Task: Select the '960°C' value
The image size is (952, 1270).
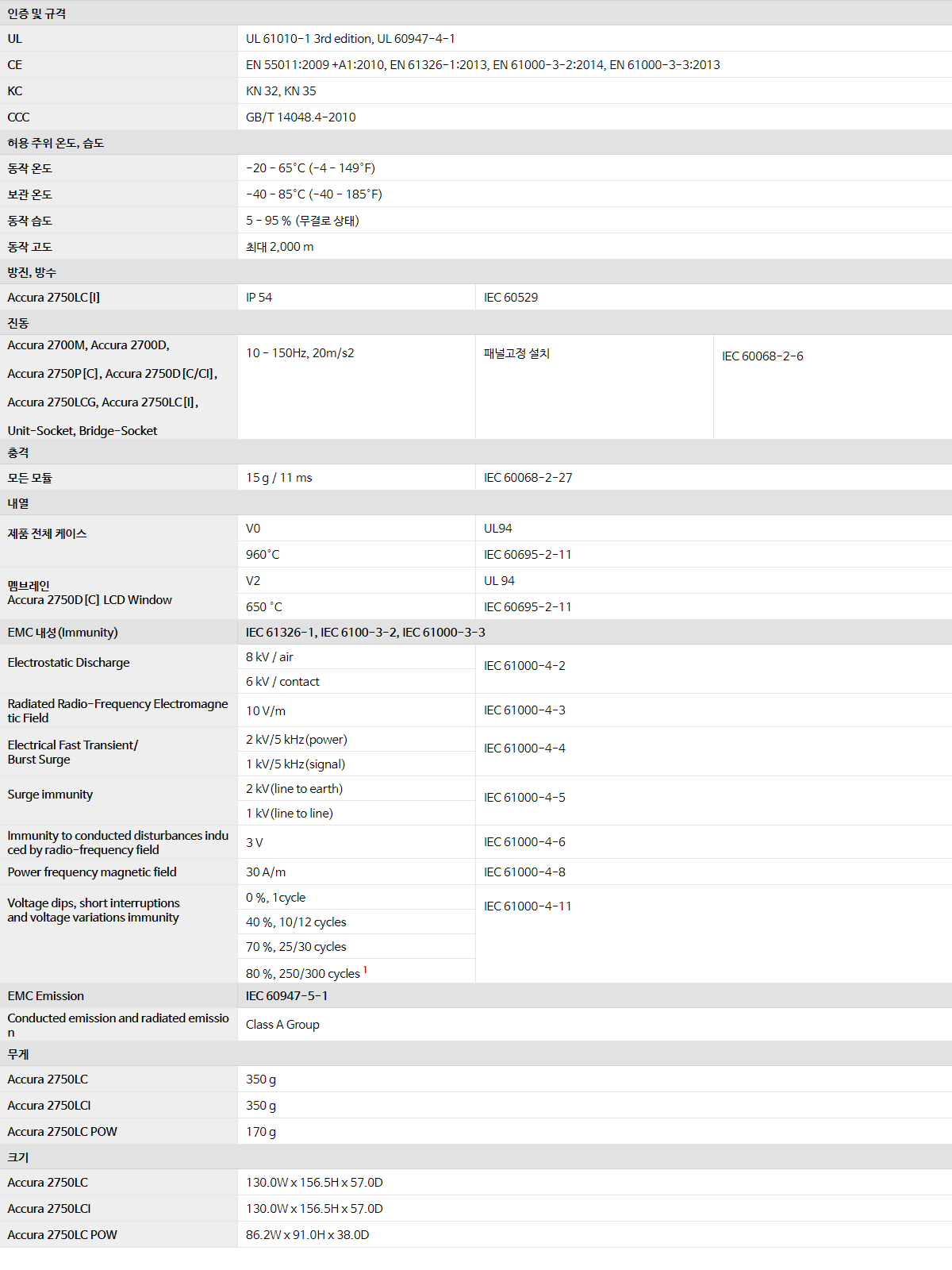Action: click(263, 555)
